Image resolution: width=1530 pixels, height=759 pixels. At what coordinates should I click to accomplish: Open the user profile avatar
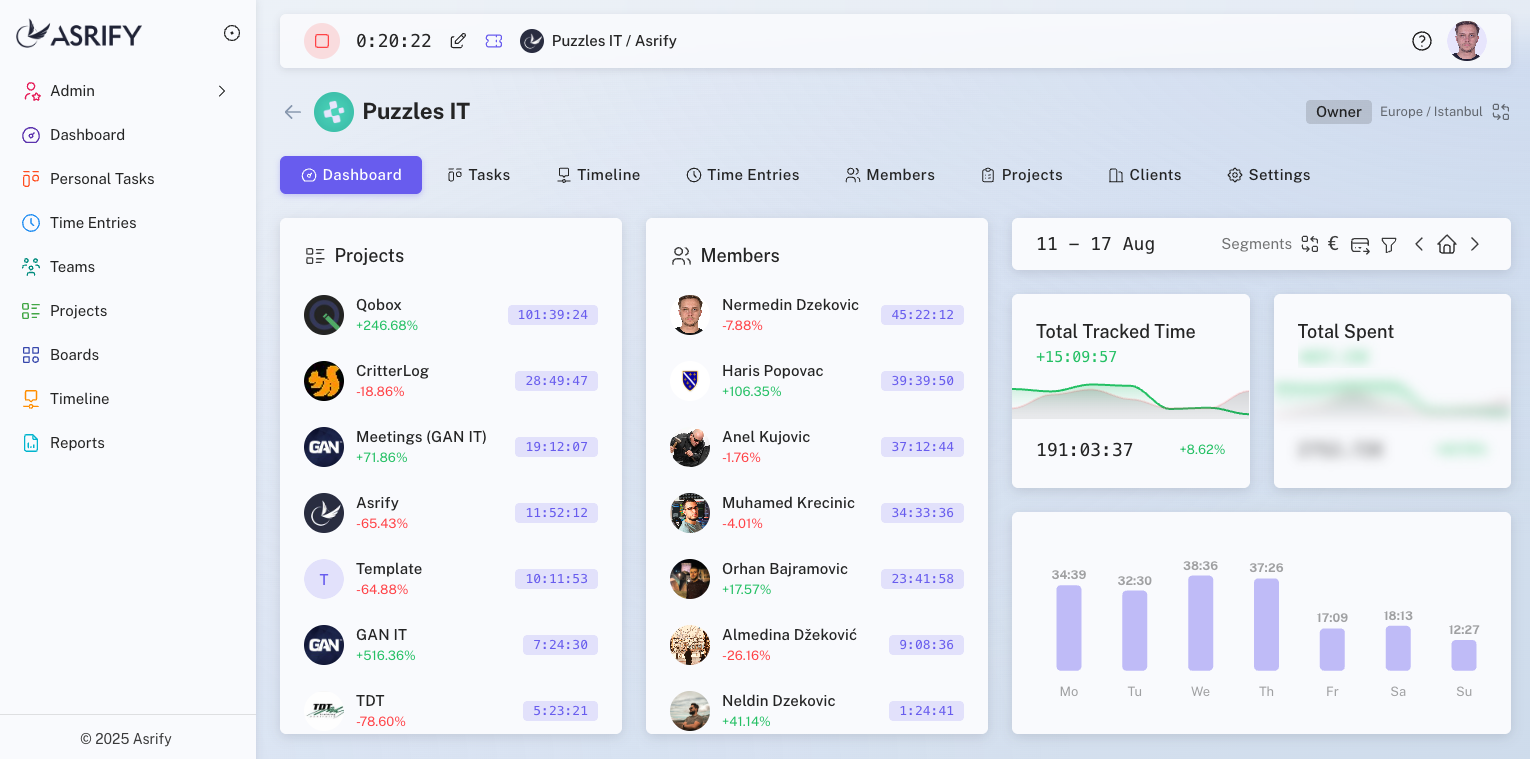(1467, 41)
